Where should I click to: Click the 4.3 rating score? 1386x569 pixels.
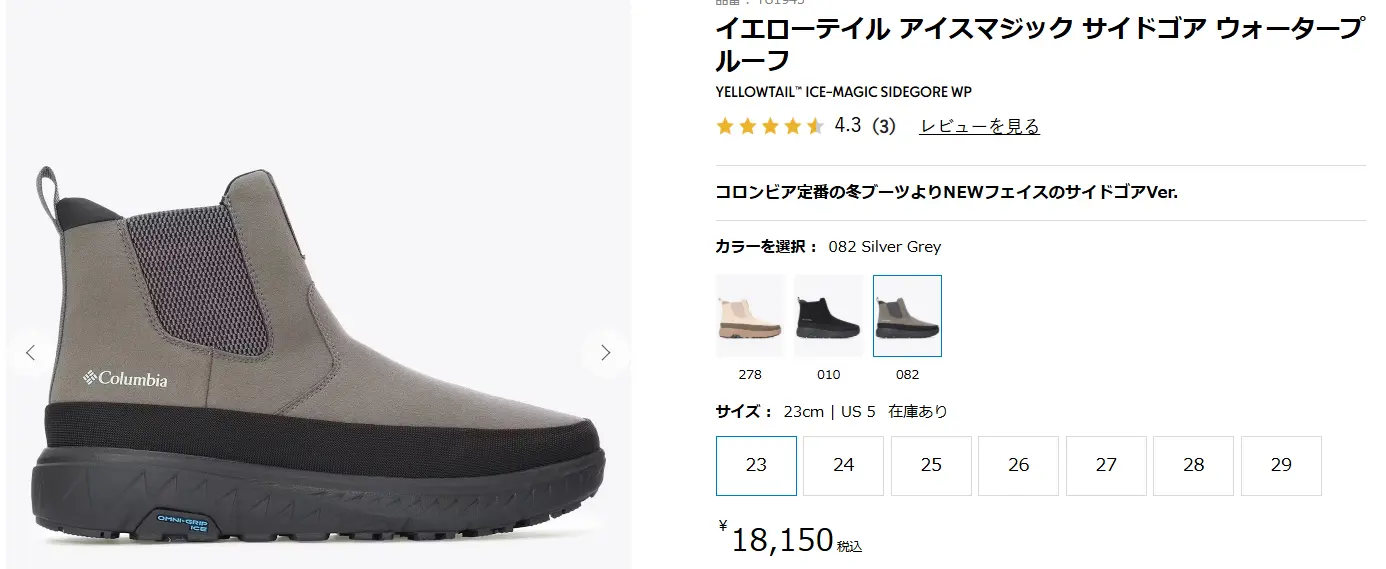click(x=847, y=126)
